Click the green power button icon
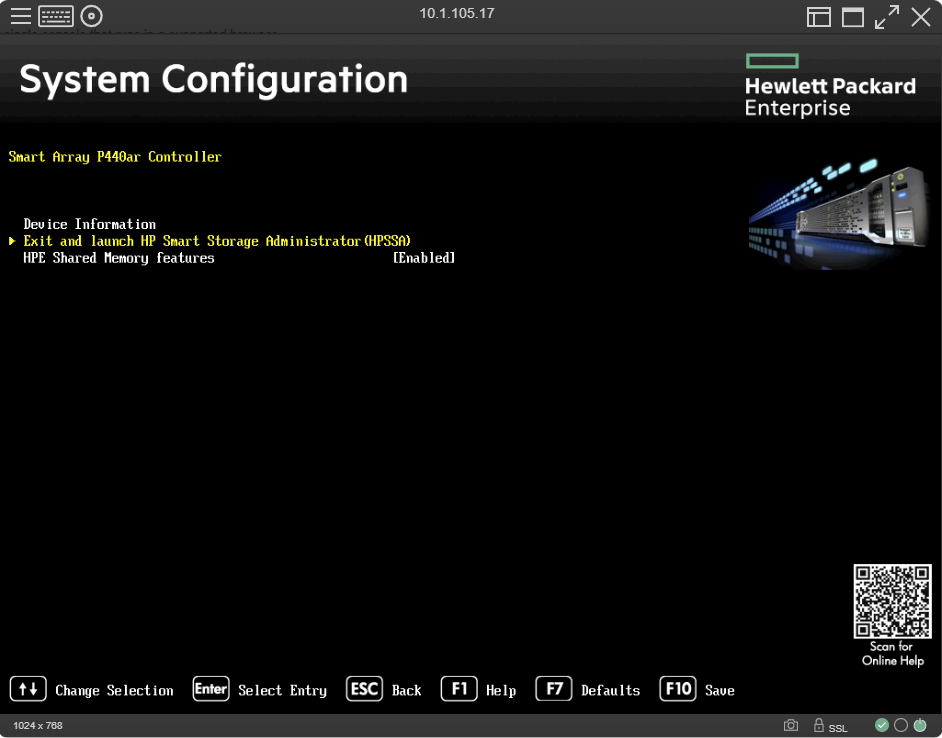Image resolution: width=942 pixels, height=738 pixels. coord(920,725)
